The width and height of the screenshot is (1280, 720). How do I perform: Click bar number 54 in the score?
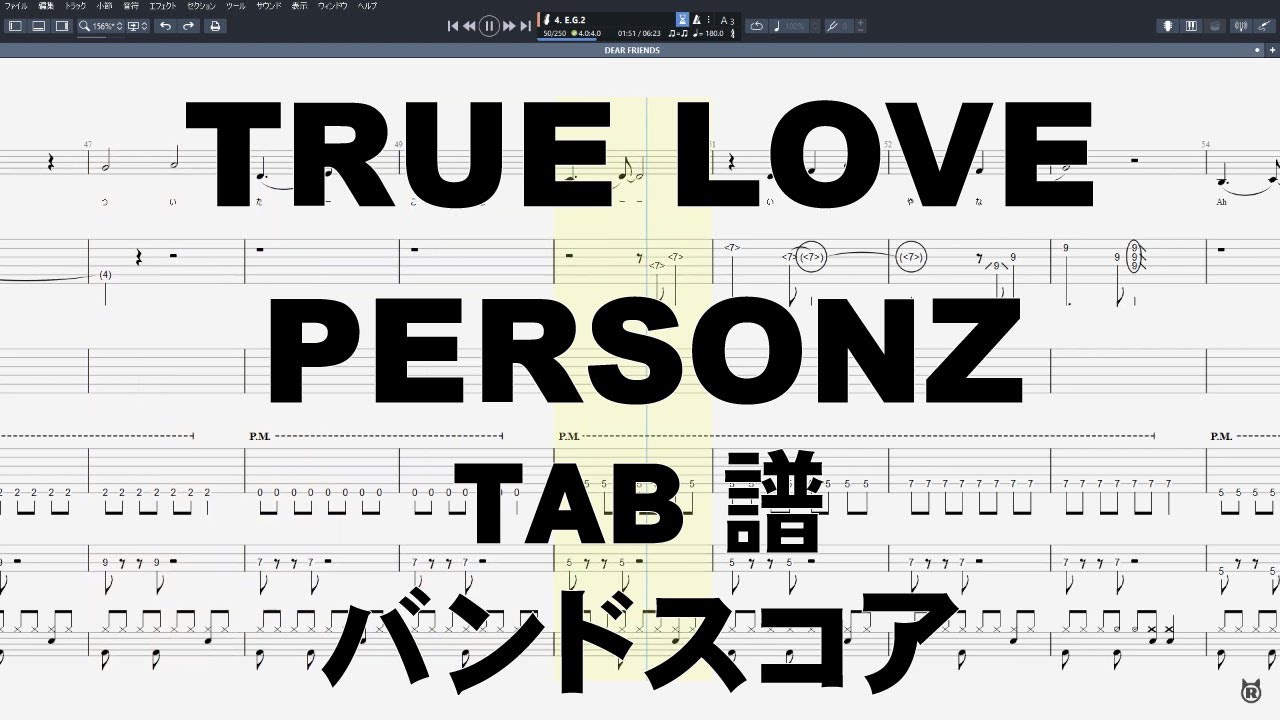click(1206, 145)
